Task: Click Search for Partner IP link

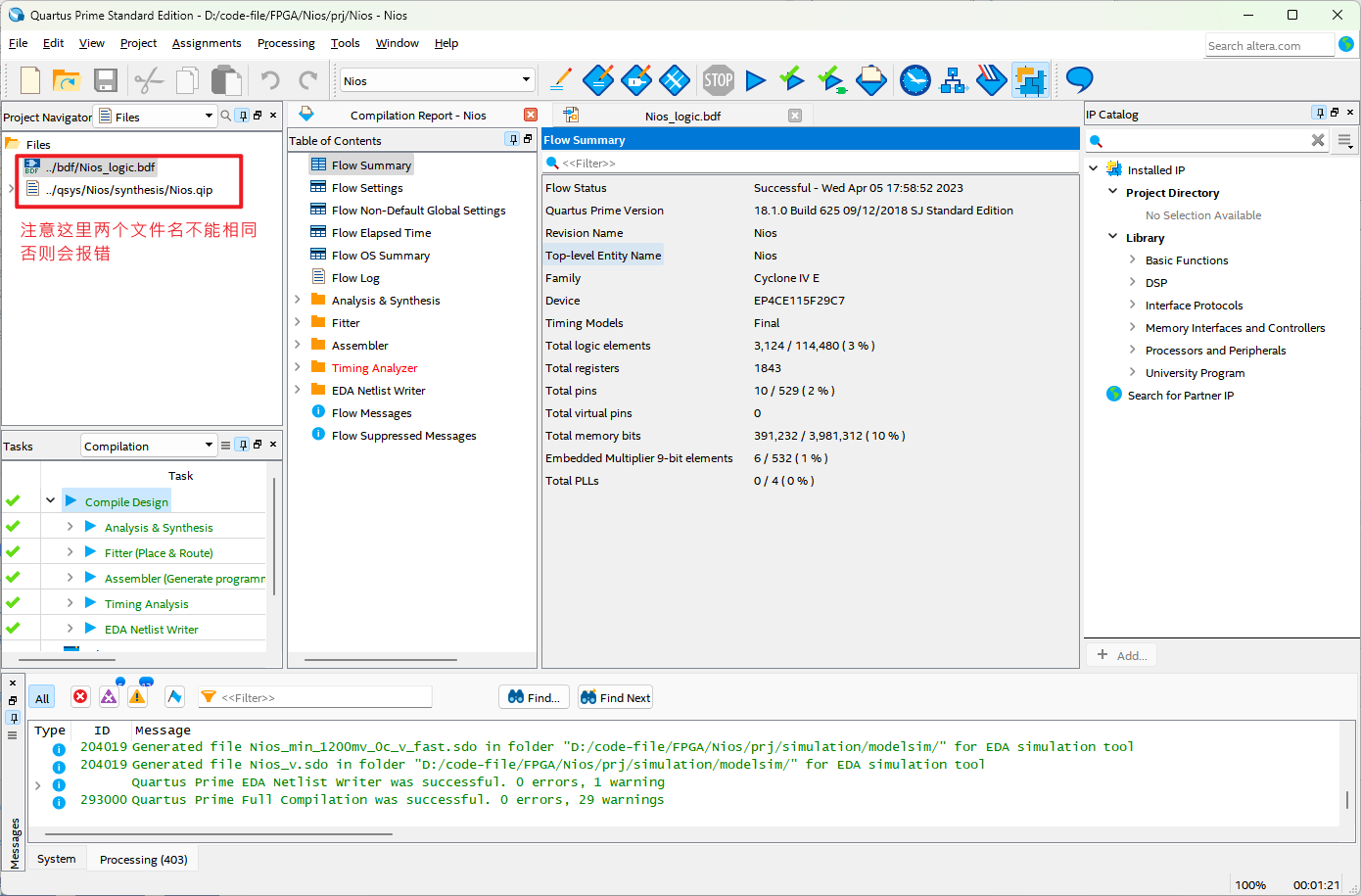Action: [1180, 396]
